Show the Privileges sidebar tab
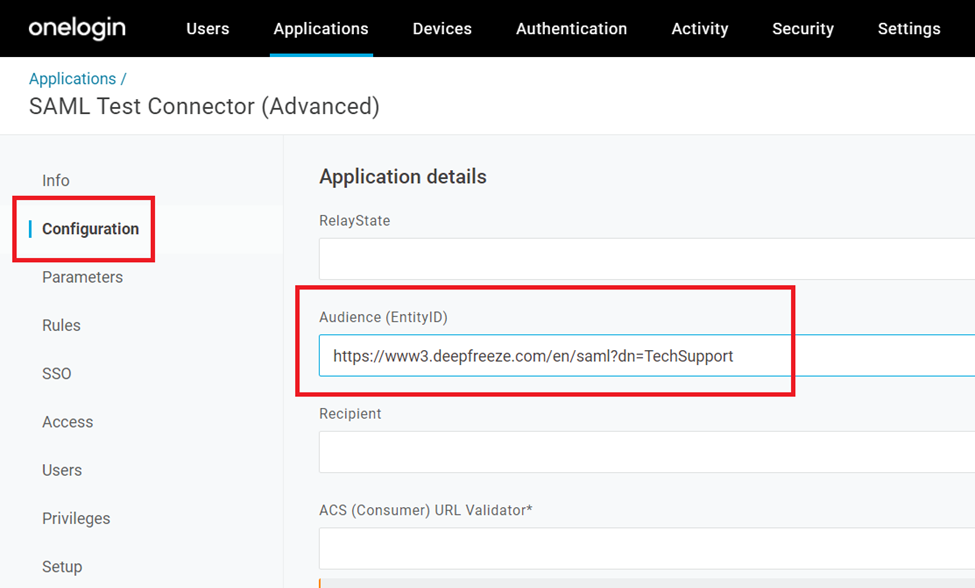975x588 pixels. 76,518
